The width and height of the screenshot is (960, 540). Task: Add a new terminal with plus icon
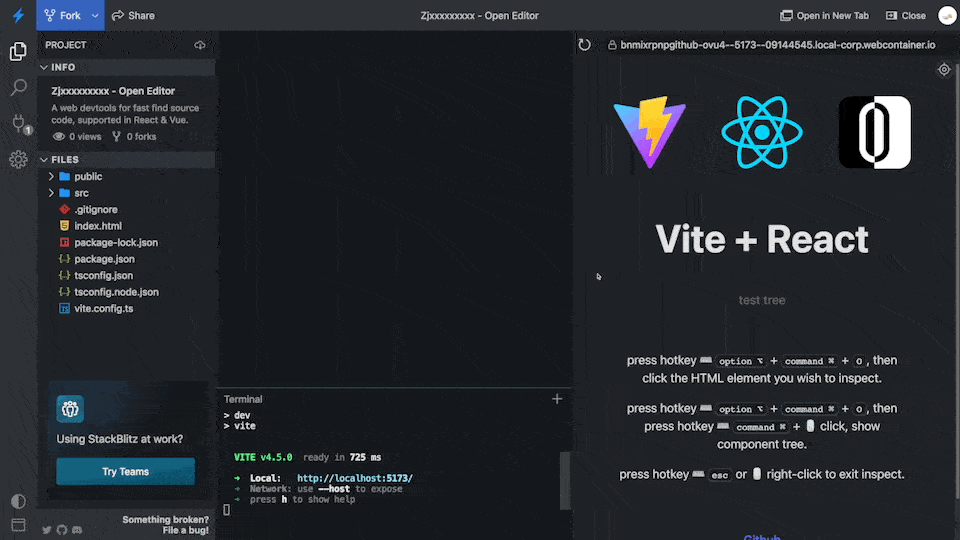[x=557, y=399]
